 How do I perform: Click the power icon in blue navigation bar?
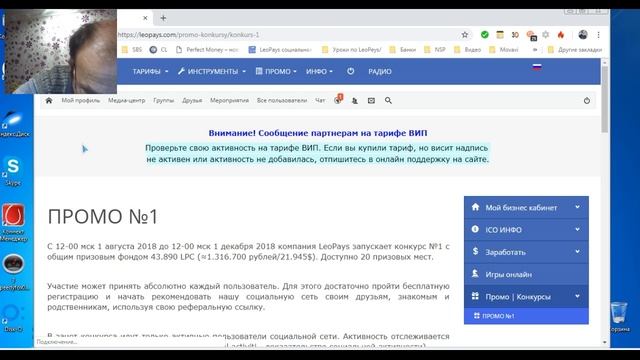pyautogui.click(x=351, y=71)
